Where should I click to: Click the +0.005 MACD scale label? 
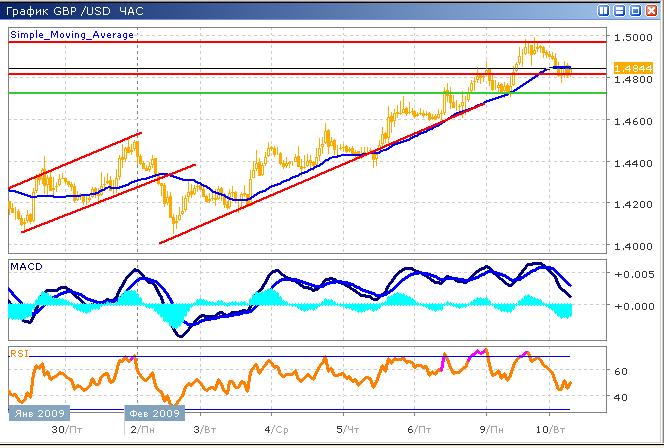tap(633, 274)
